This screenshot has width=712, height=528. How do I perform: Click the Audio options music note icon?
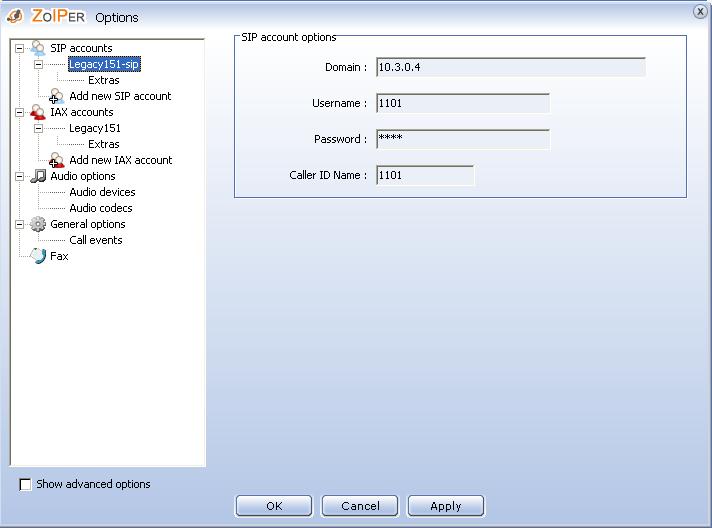pyautogui.click(x=38, y=176)
